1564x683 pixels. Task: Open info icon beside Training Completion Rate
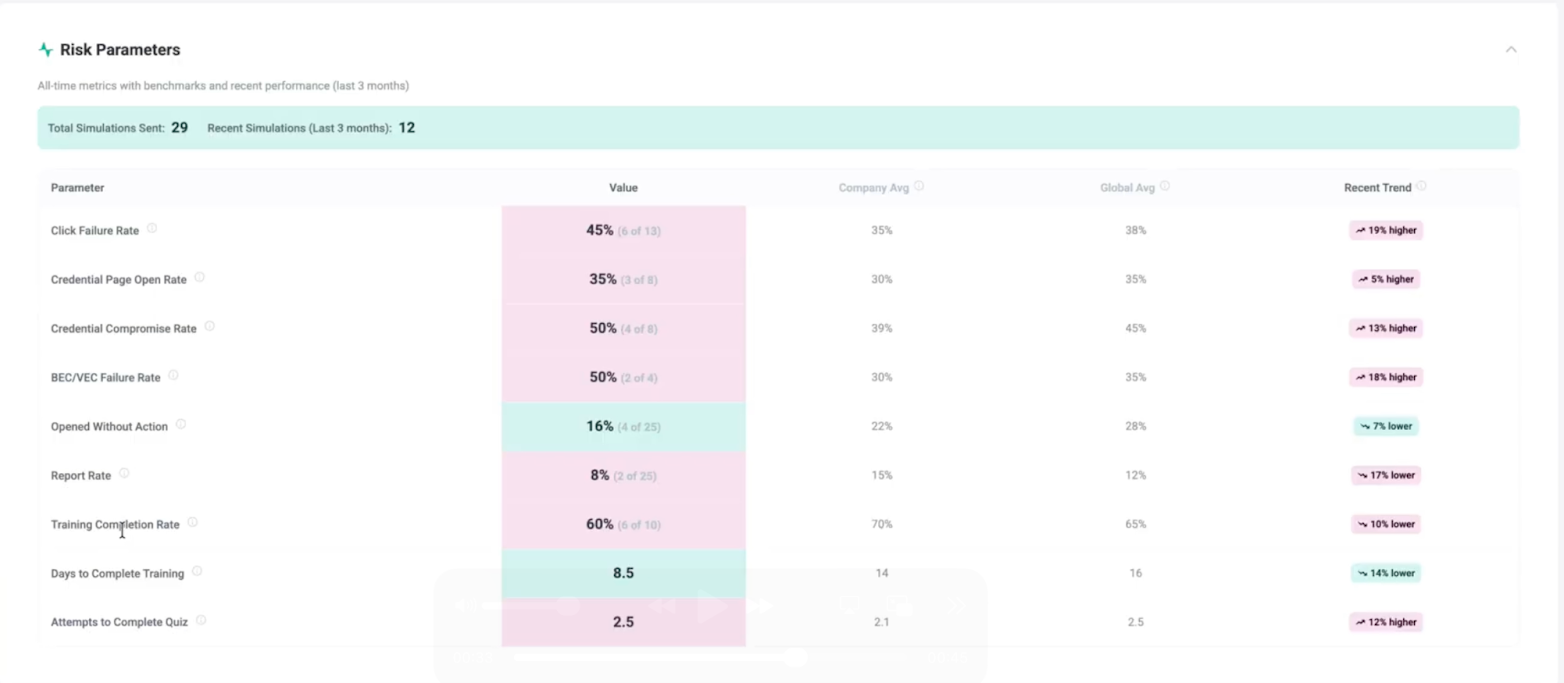coord(192,522)
